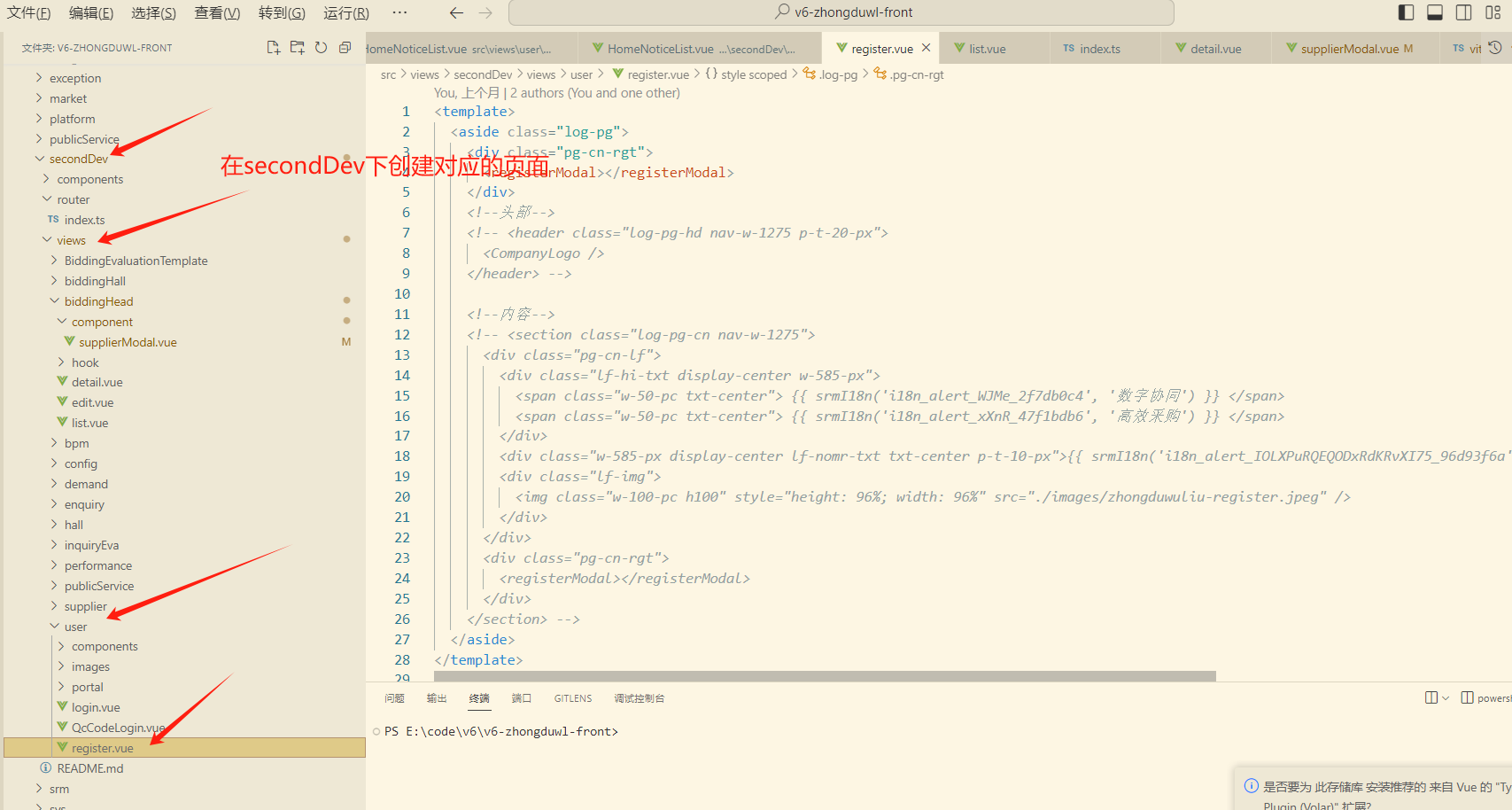Open the 端口 panel tab

(522, 698)
